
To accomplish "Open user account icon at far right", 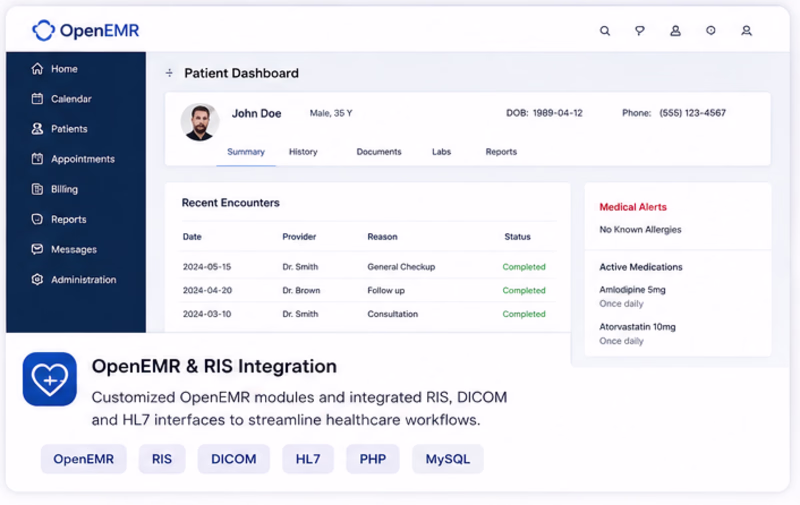I will click(x=746, y=31).
